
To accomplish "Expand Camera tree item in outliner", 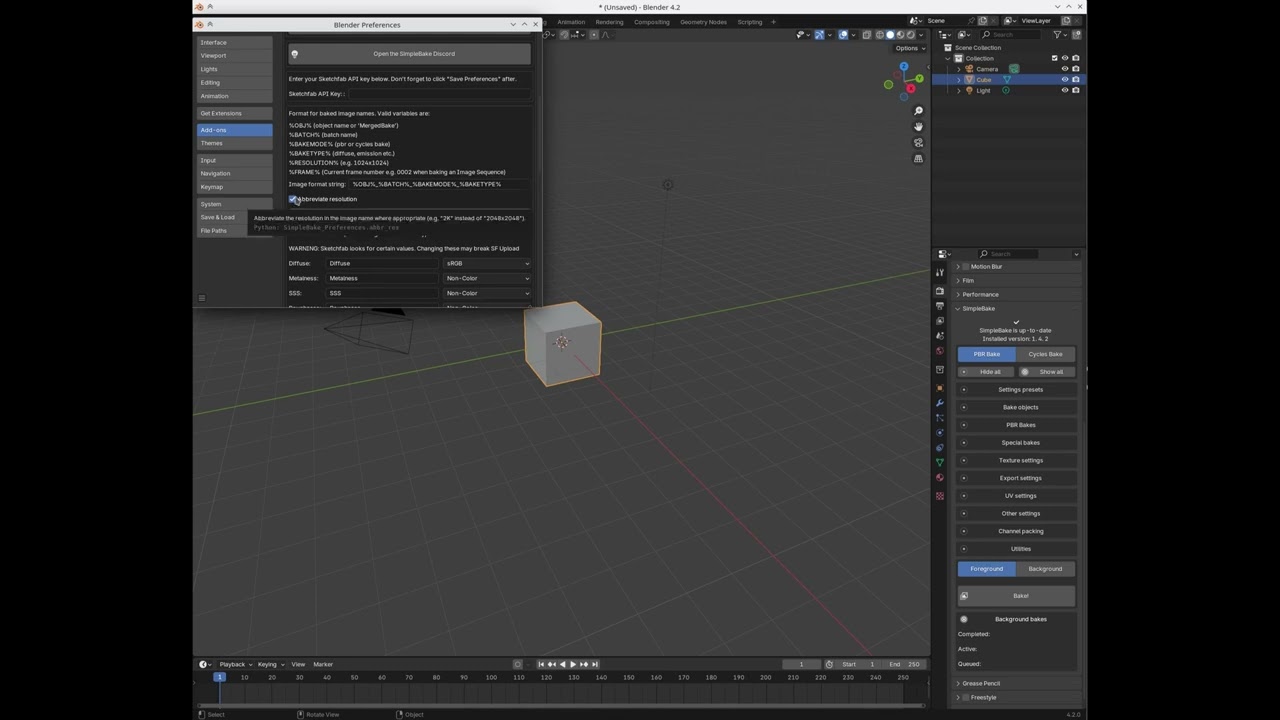I will [x=959, y=69].
